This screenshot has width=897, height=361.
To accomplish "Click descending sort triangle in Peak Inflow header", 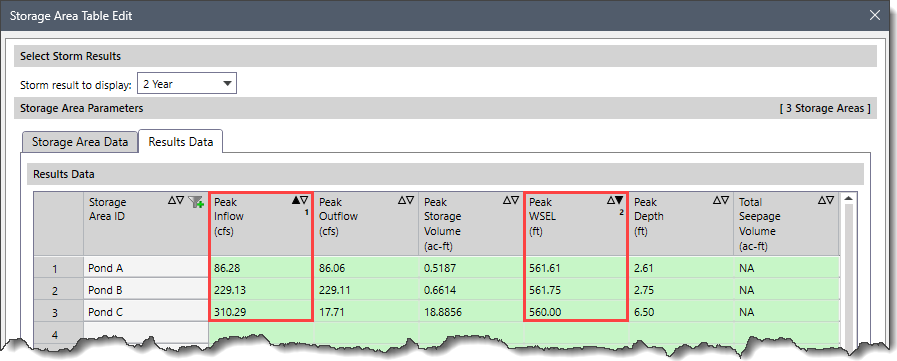I will (304, 200).
